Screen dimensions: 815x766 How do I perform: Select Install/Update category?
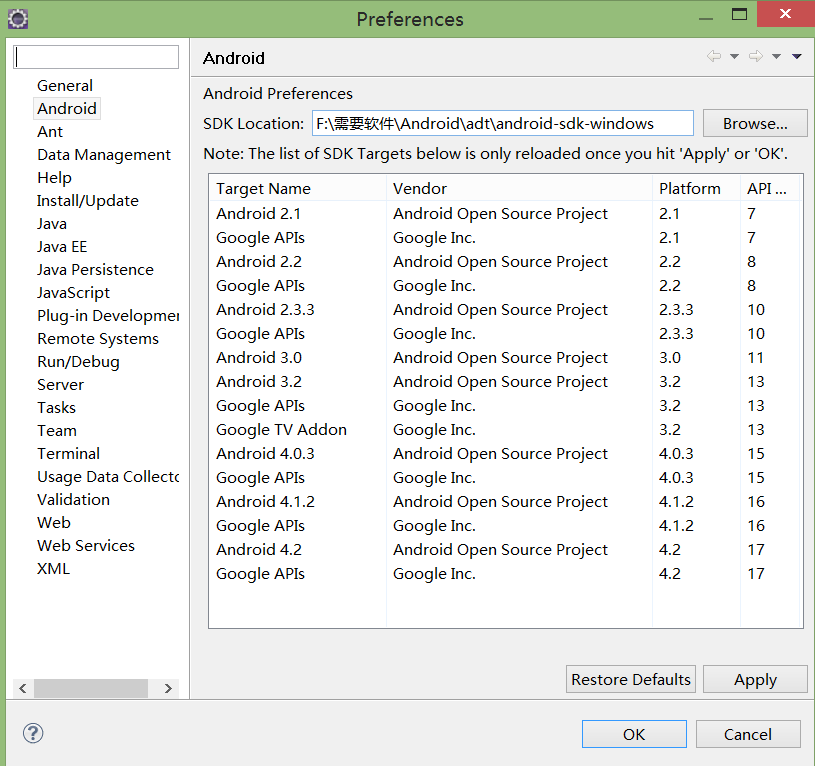(x=87, y=201)
